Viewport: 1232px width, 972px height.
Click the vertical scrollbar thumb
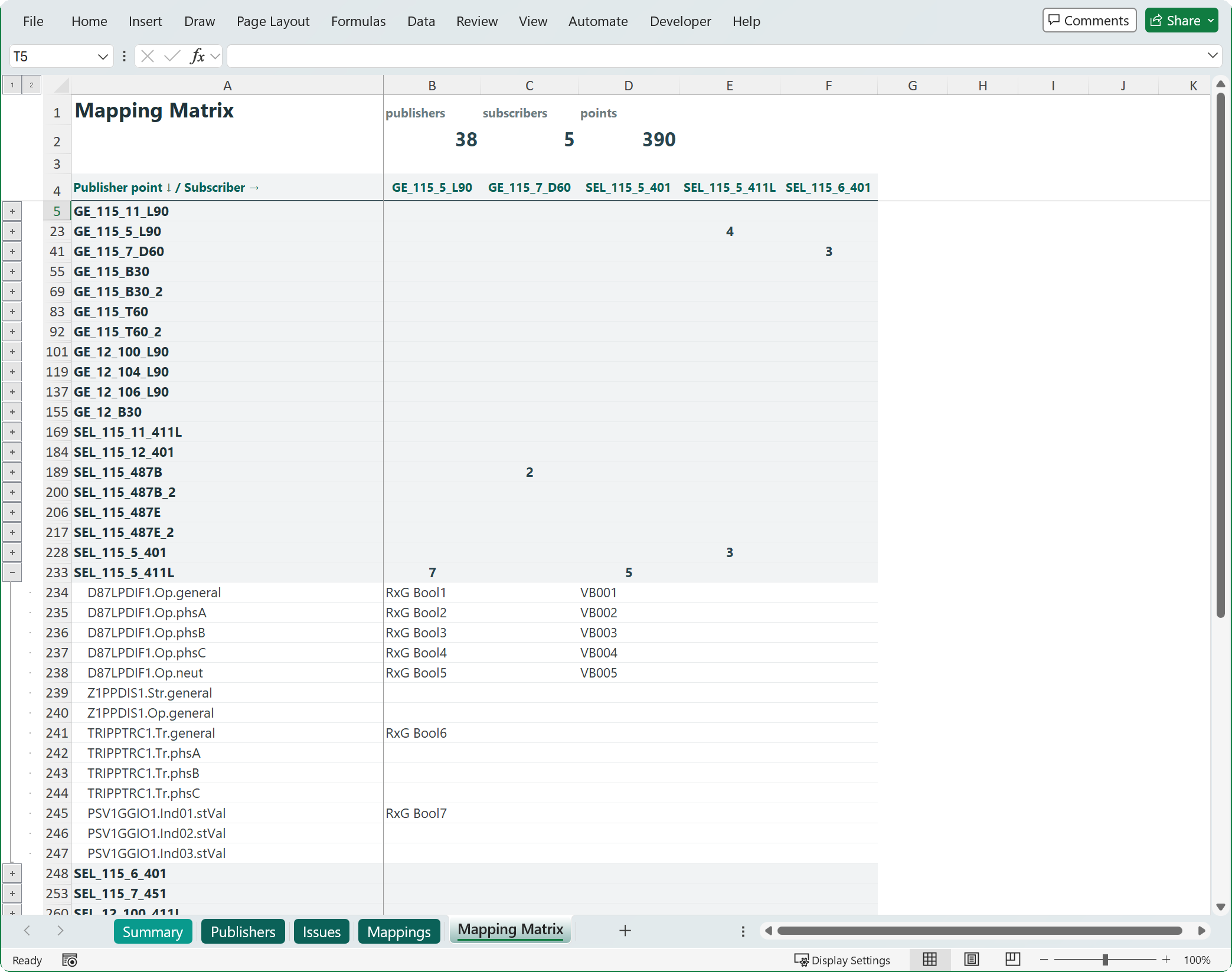click(x=1221, y=354)
